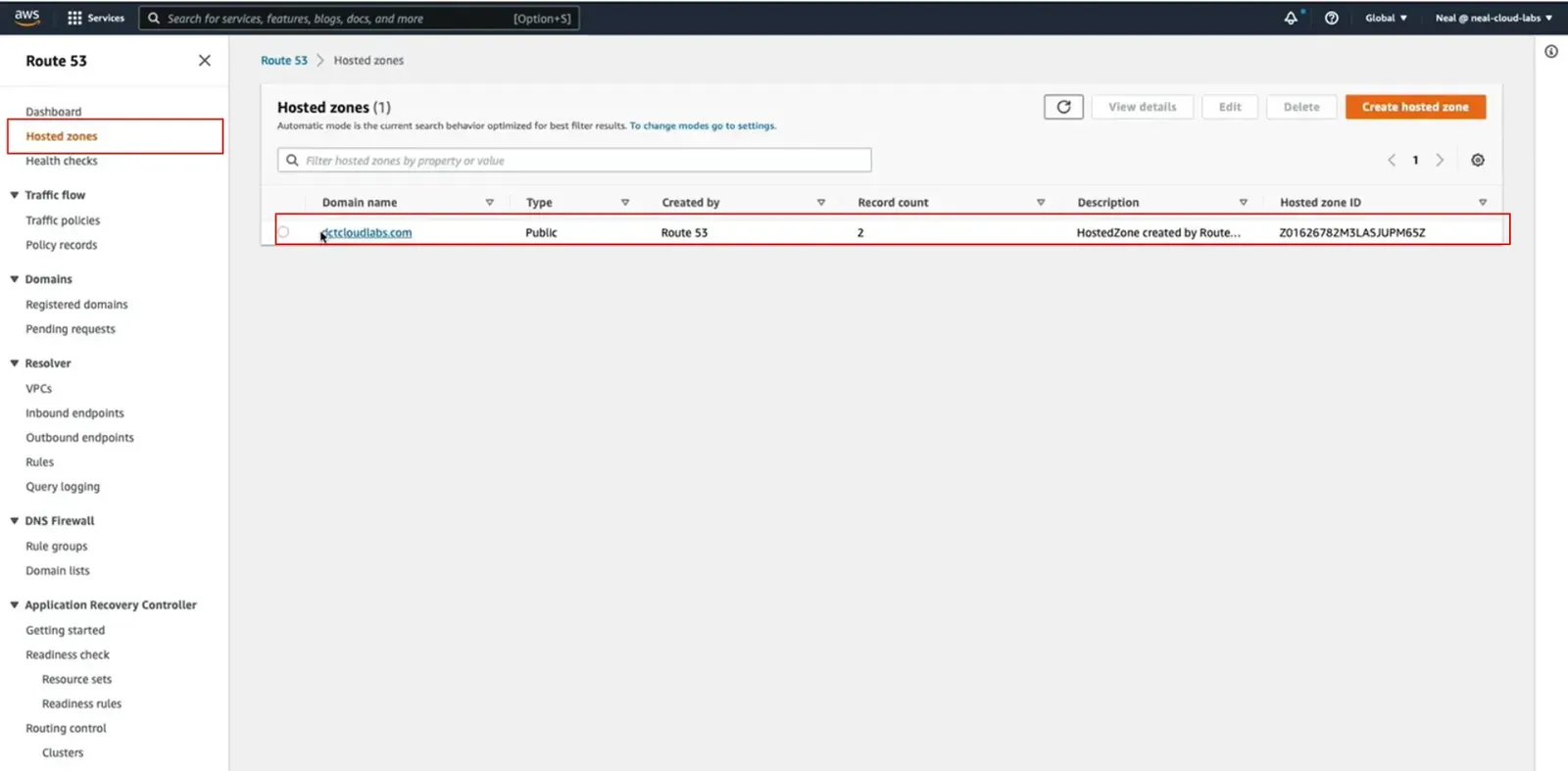Screen dimensions: 1568x771
Task: Collapse the Traffic flow section
Action: click(x=15, y=195)
